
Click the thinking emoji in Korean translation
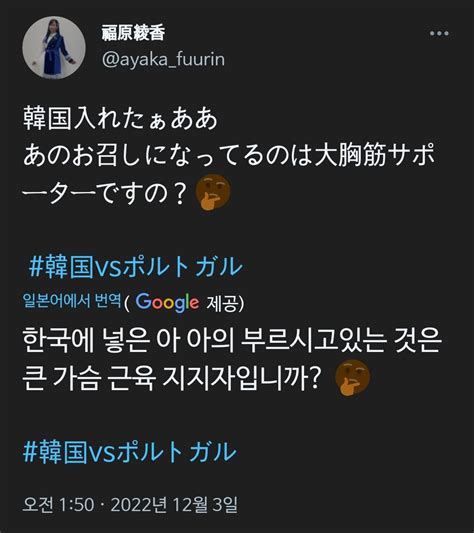353,378
